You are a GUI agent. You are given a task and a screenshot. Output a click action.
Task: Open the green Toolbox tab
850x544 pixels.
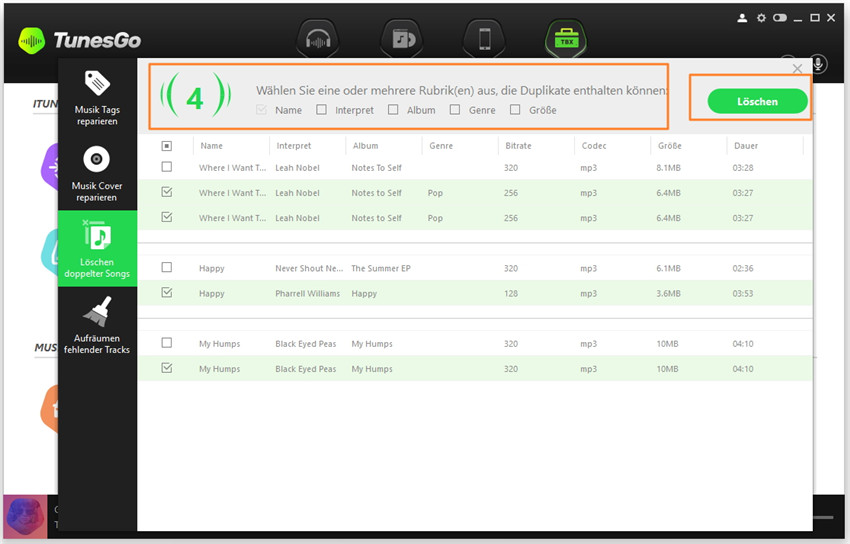[x=566, y=39]
